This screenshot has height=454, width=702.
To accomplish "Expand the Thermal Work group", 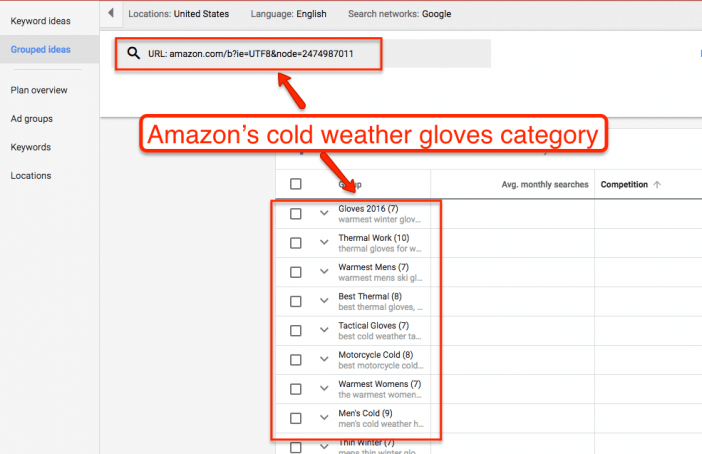I will pos(324,242).
